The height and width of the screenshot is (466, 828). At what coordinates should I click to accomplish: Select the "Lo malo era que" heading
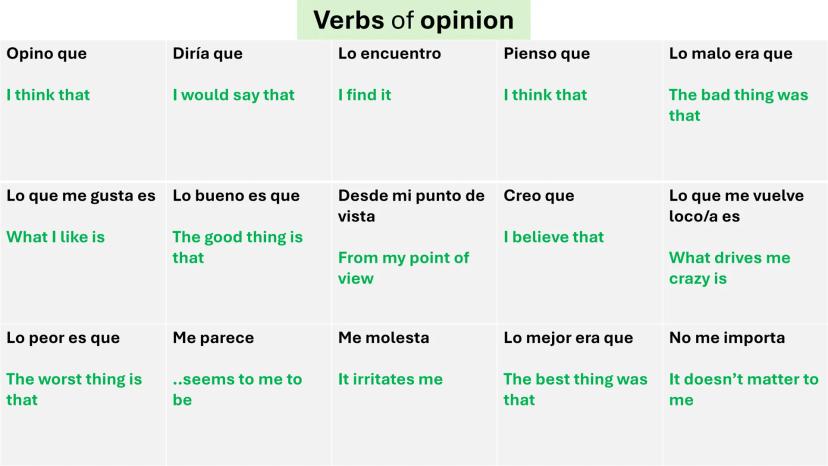730,54
